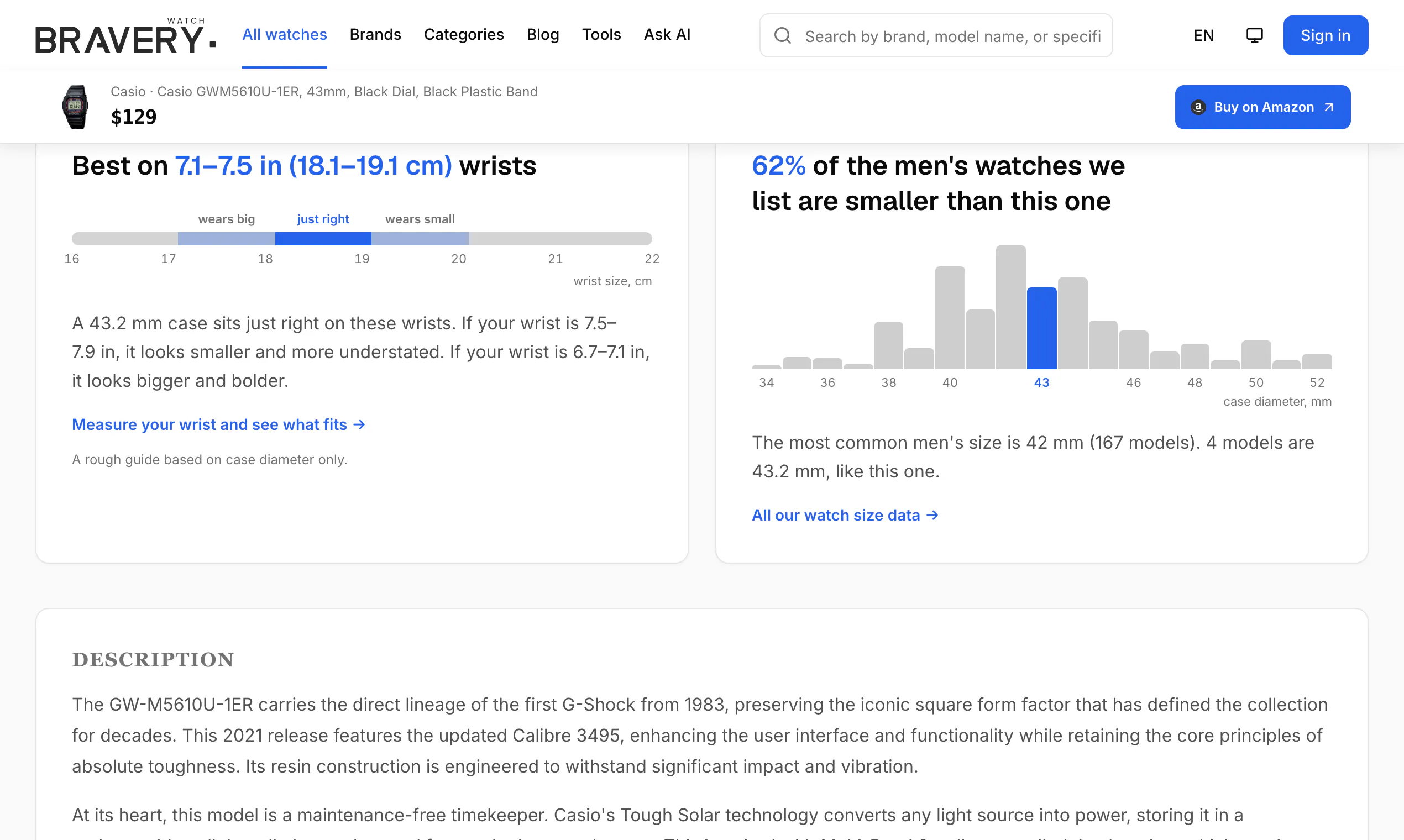
Task: Click 'A rough guide based on case diameter only.'
Action: tap(209, 460)
